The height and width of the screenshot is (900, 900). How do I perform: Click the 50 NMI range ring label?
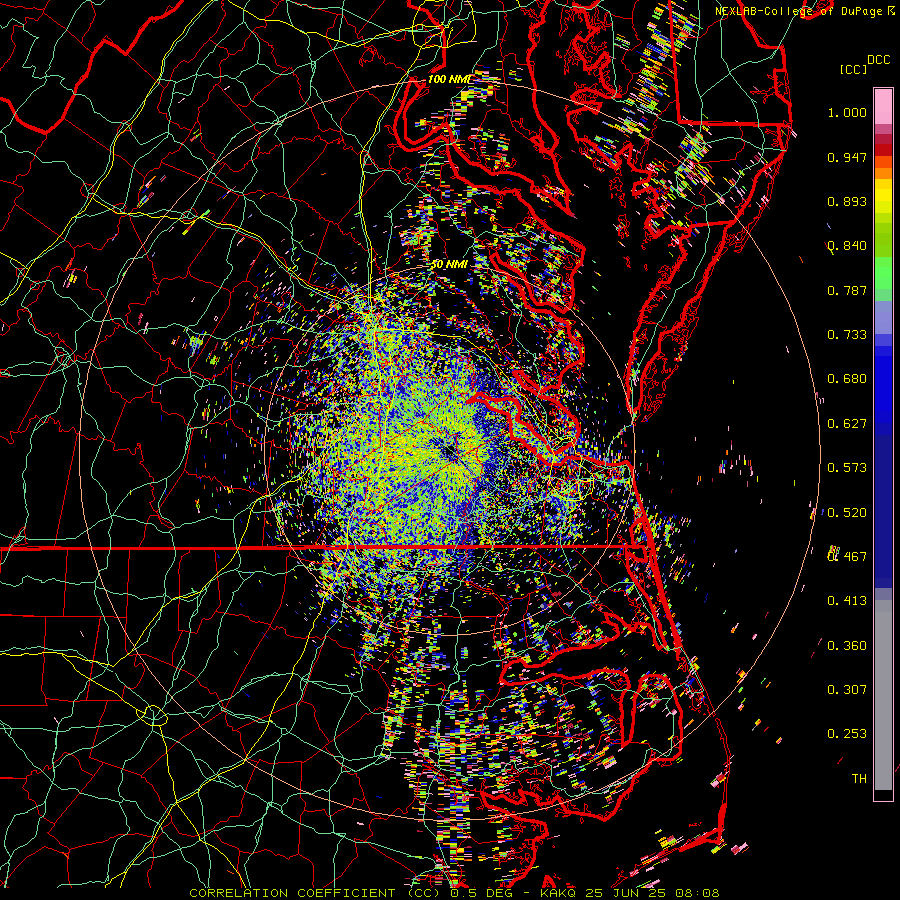(x=449, y=265)
